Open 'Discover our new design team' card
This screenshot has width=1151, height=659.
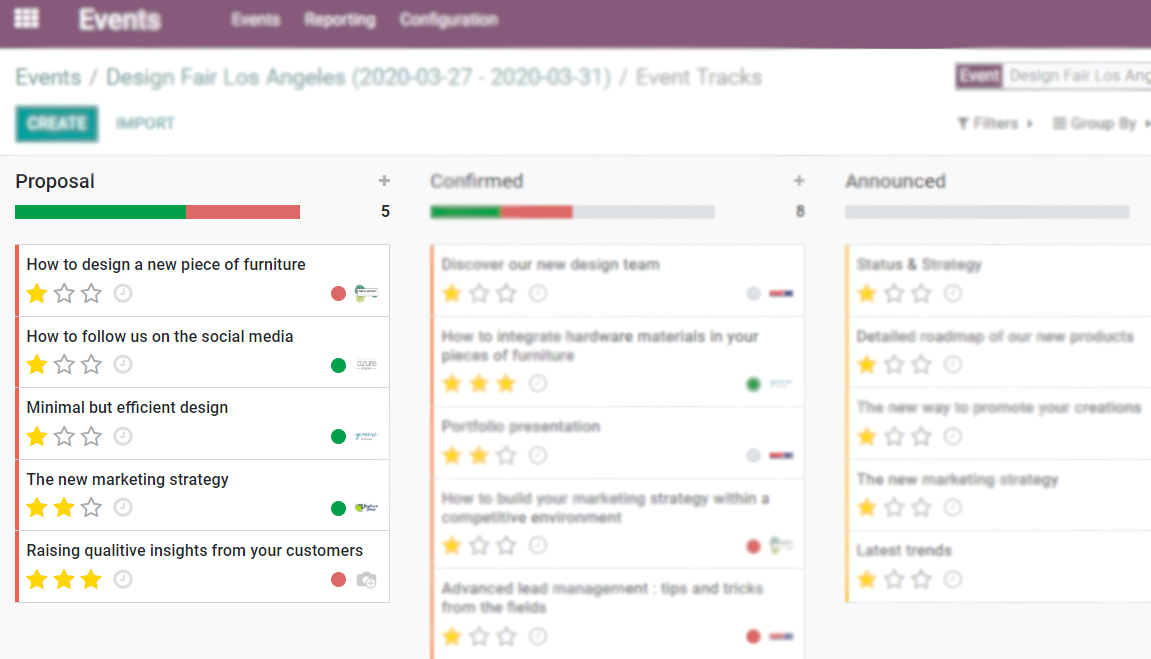pos(617,280)
